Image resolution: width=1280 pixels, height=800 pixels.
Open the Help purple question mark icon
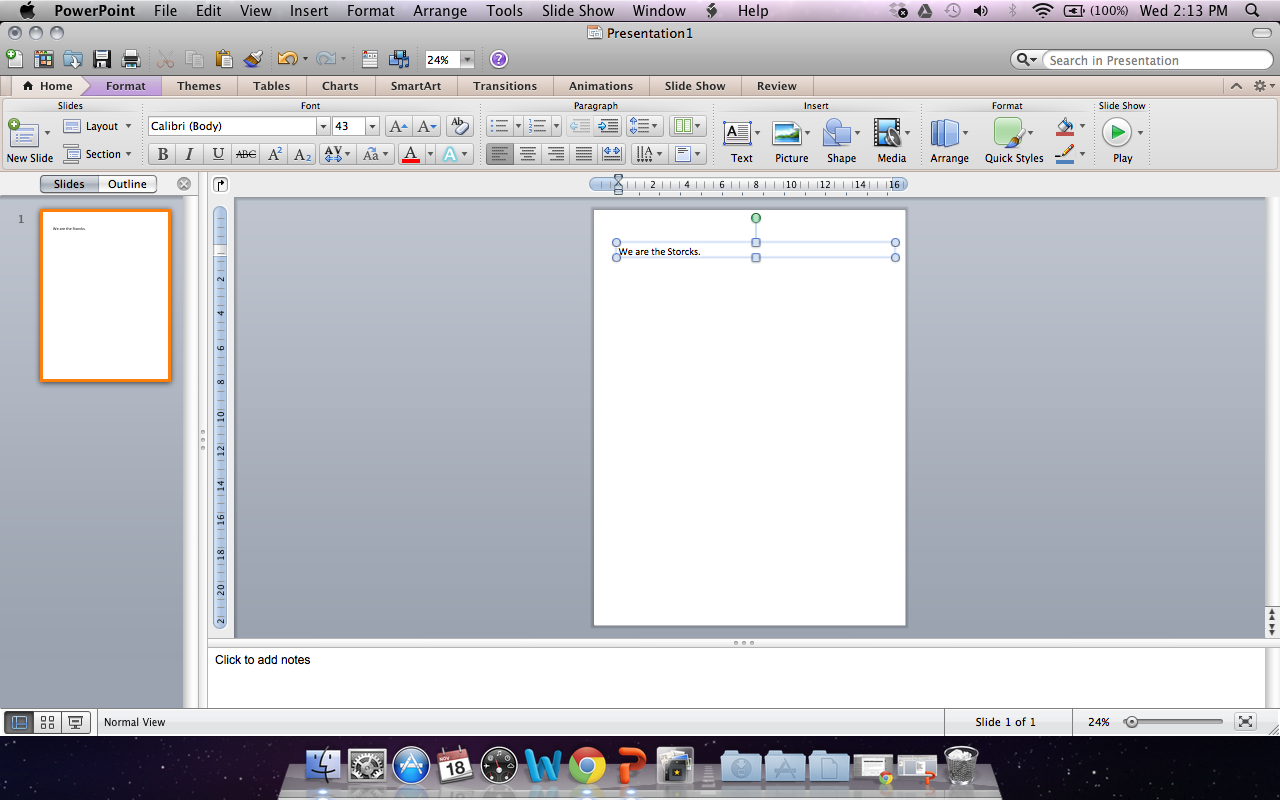[x=499, y=59]
